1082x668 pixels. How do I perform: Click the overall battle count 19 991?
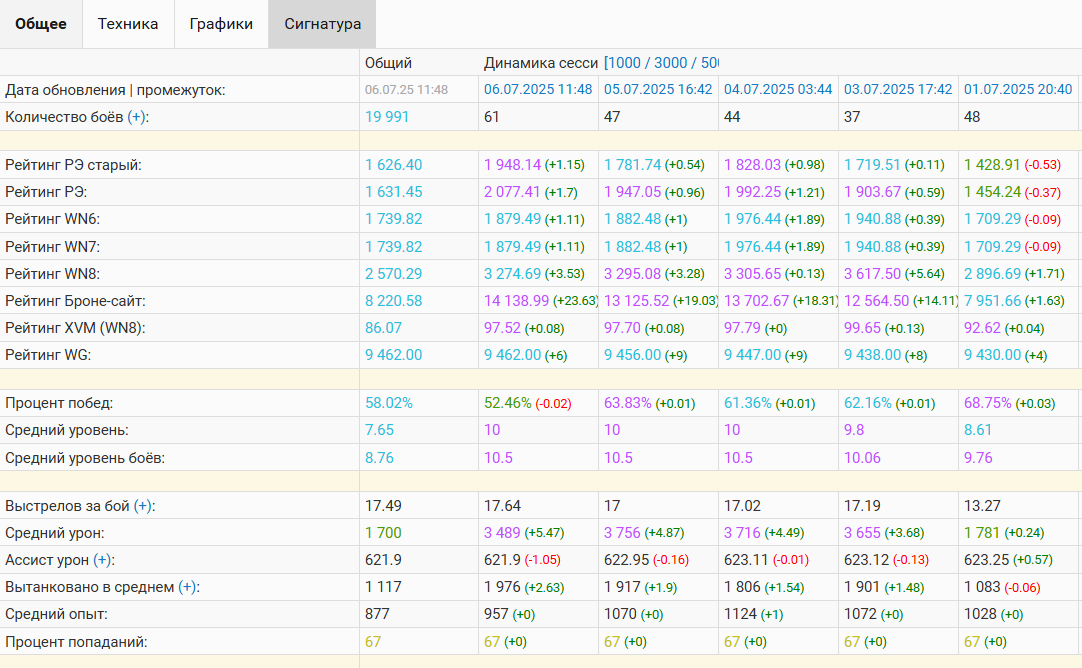(387, 117)
